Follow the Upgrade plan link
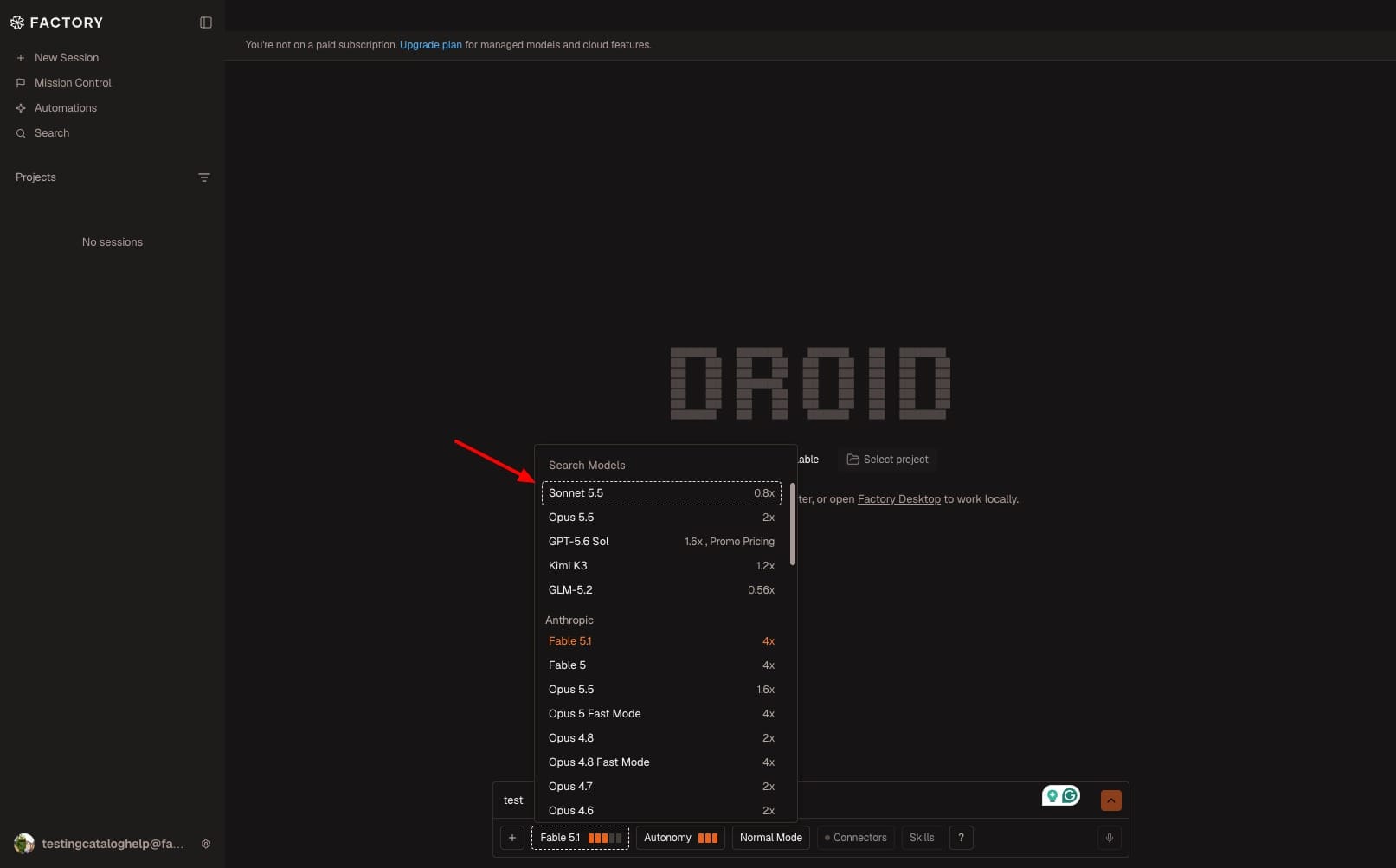Screen dimensions: 1396x868 [x=431, y=45]
